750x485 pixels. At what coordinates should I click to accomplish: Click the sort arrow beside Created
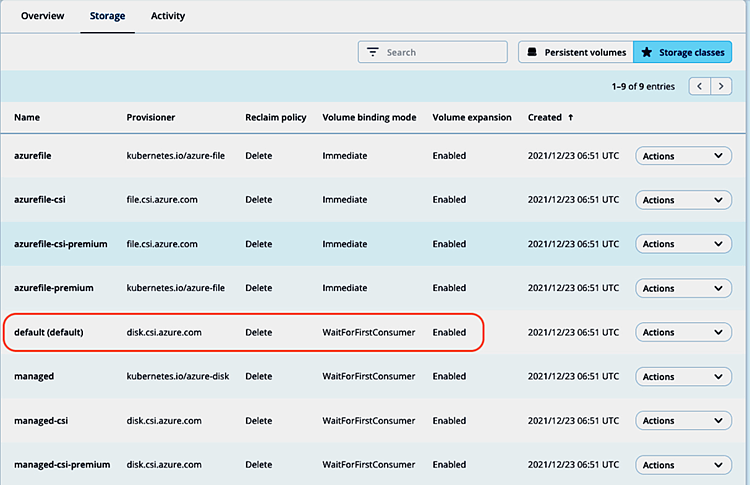[x=571, y=118]
